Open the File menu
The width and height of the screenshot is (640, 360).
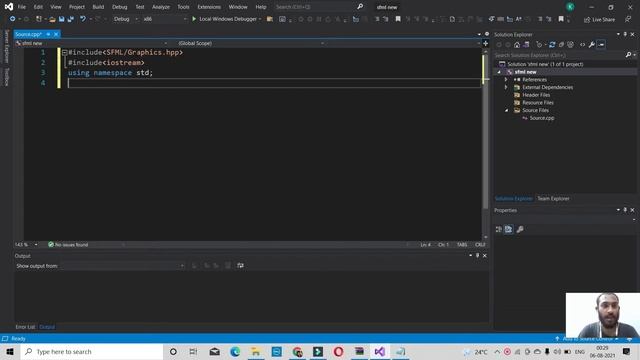[x=22, y=7]
